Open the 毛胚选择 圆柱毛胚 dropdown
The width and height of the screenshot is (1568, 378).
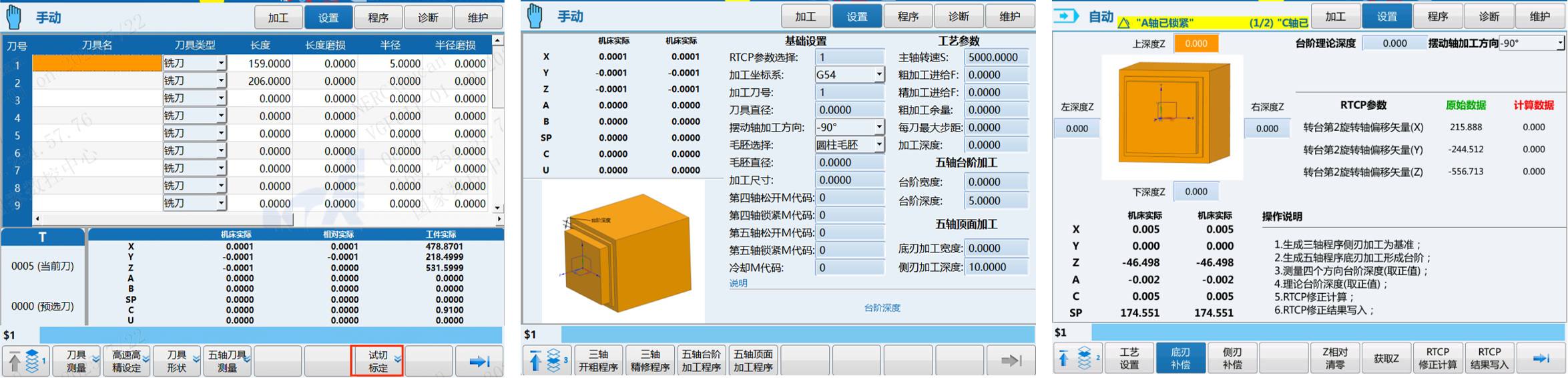point(878,145)
